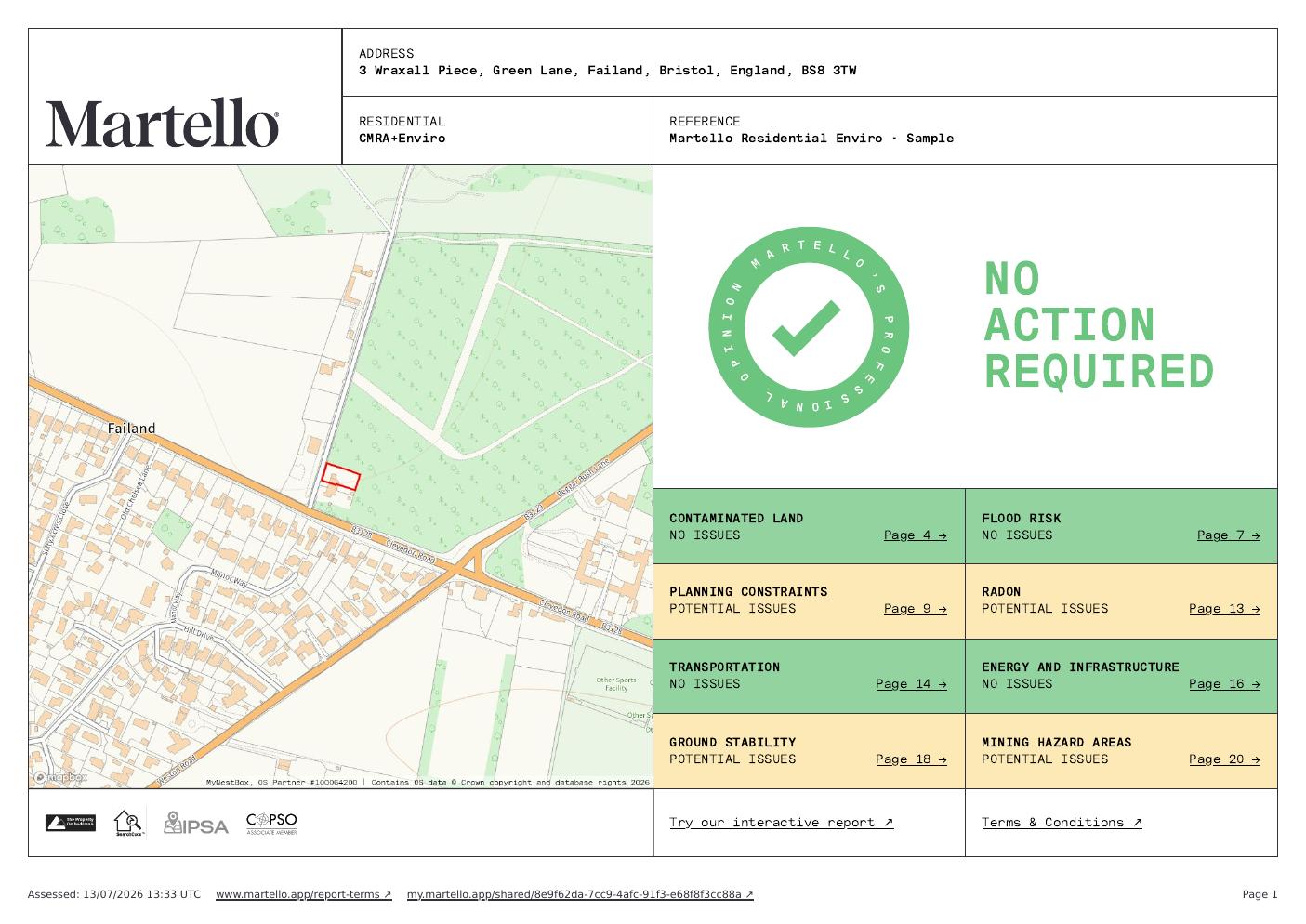
Task: Click The Property Ombudsman badge
Action: point(71,823)
